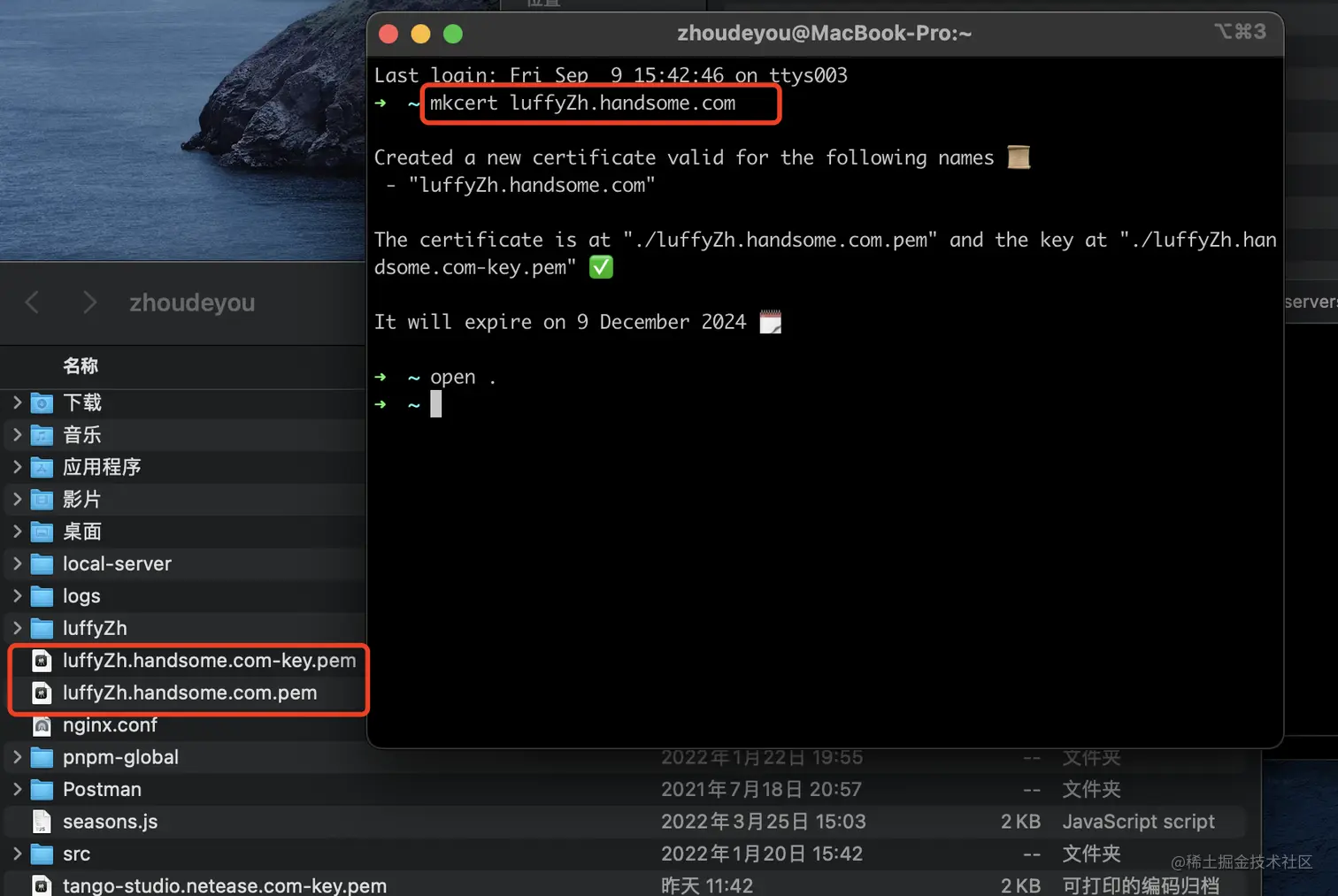Image resolution: width=1338 pixels, height=896 pixels.
Task: Expand the pnpm-global folder arrow
Action: [x=17, y=757]
